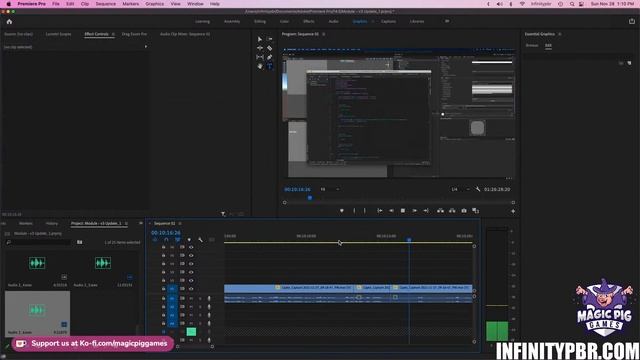Open timeline display settings wrench
The width and height of the screenshot is (640, 360).
click(200, 240)
